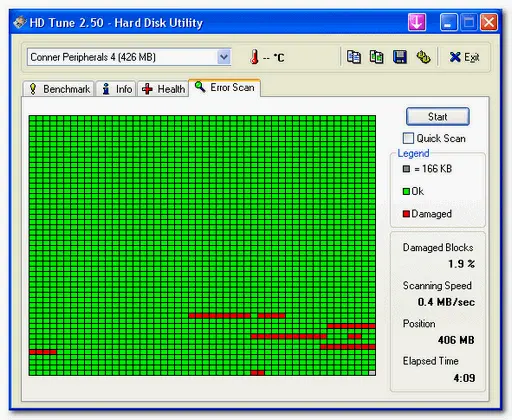Click the 406 MB position value
Viewport: 512px width, 420px height.
click(456, 340)
